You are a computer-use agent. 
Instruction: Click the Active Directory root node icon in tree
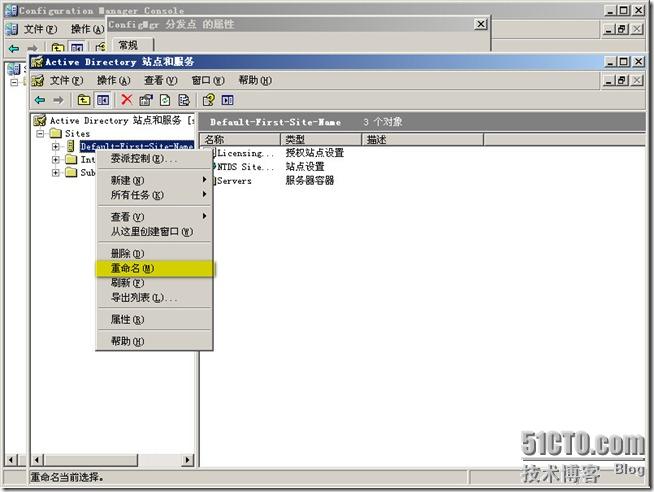(40, 121)
